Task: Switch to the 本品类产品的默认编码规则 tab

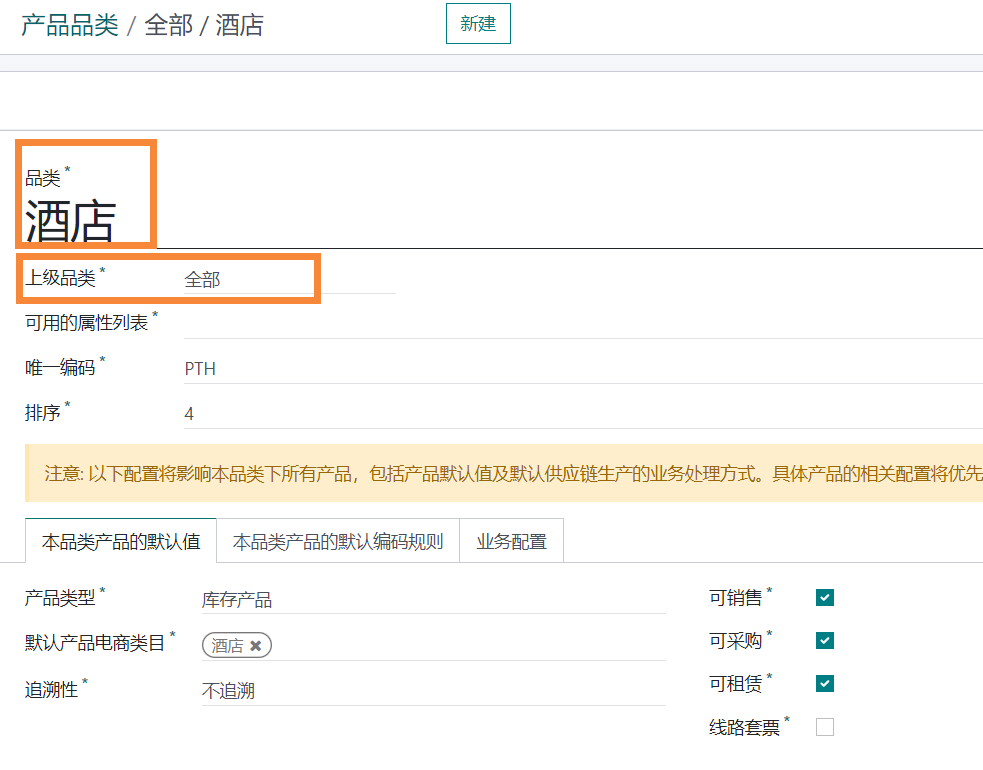Action: point(337,542)
